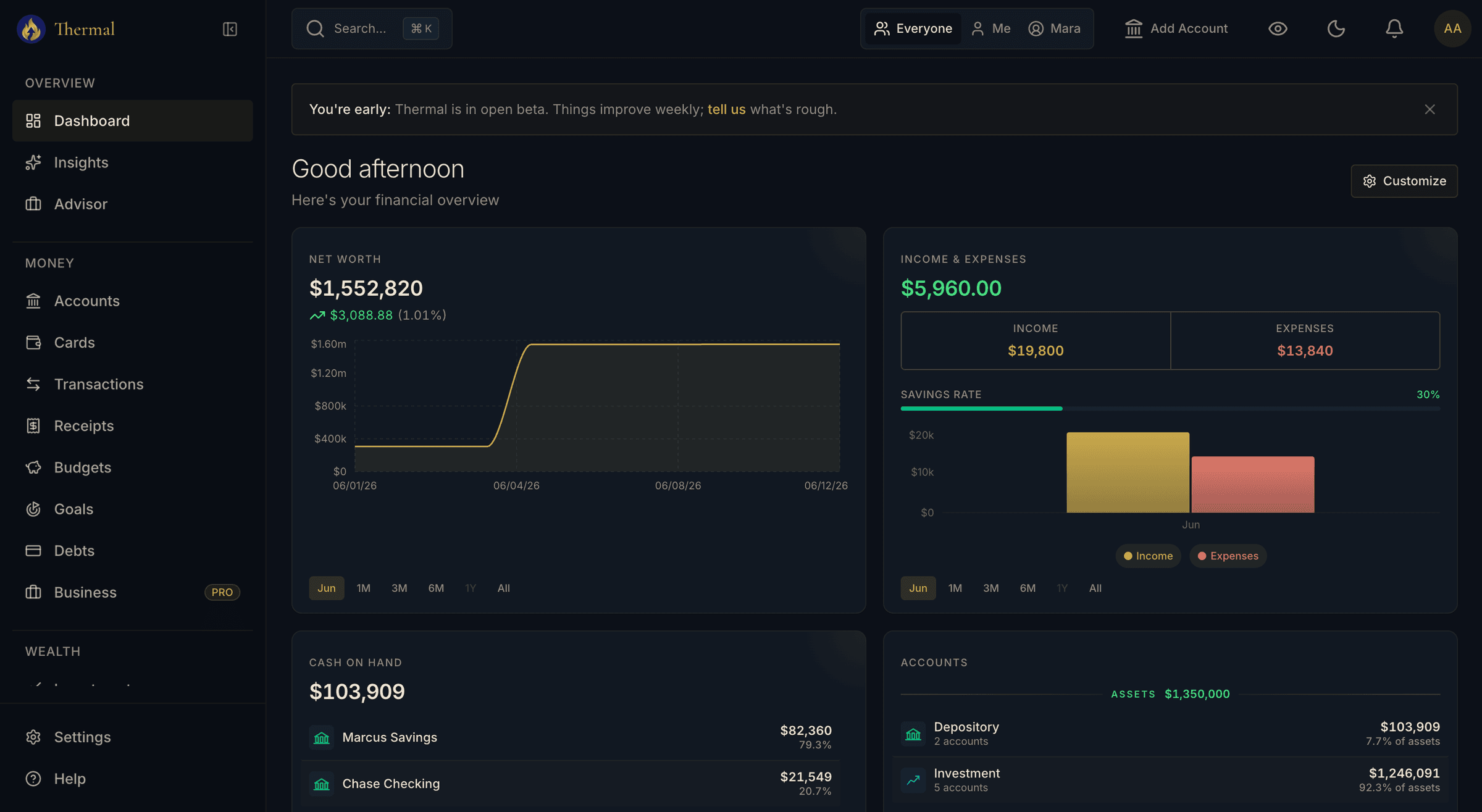Collapse the sidebar panel
Viewport: 1482px width, 812px height.
(230, 29)
